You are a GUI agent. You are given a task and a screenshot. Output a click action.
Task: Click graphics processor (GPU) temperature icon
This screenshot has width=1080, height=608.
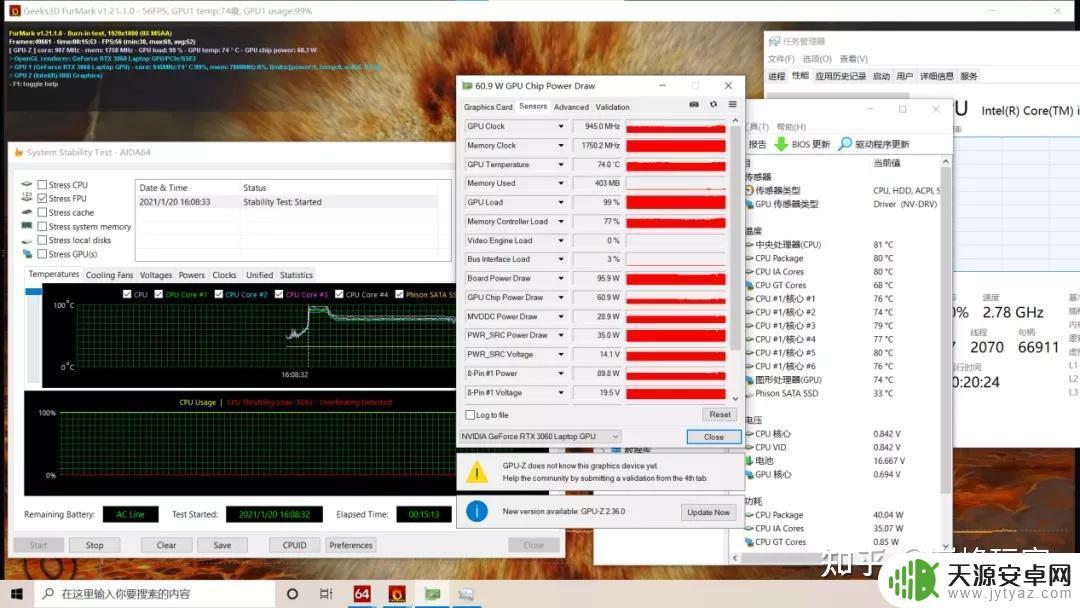coord(749,379)
